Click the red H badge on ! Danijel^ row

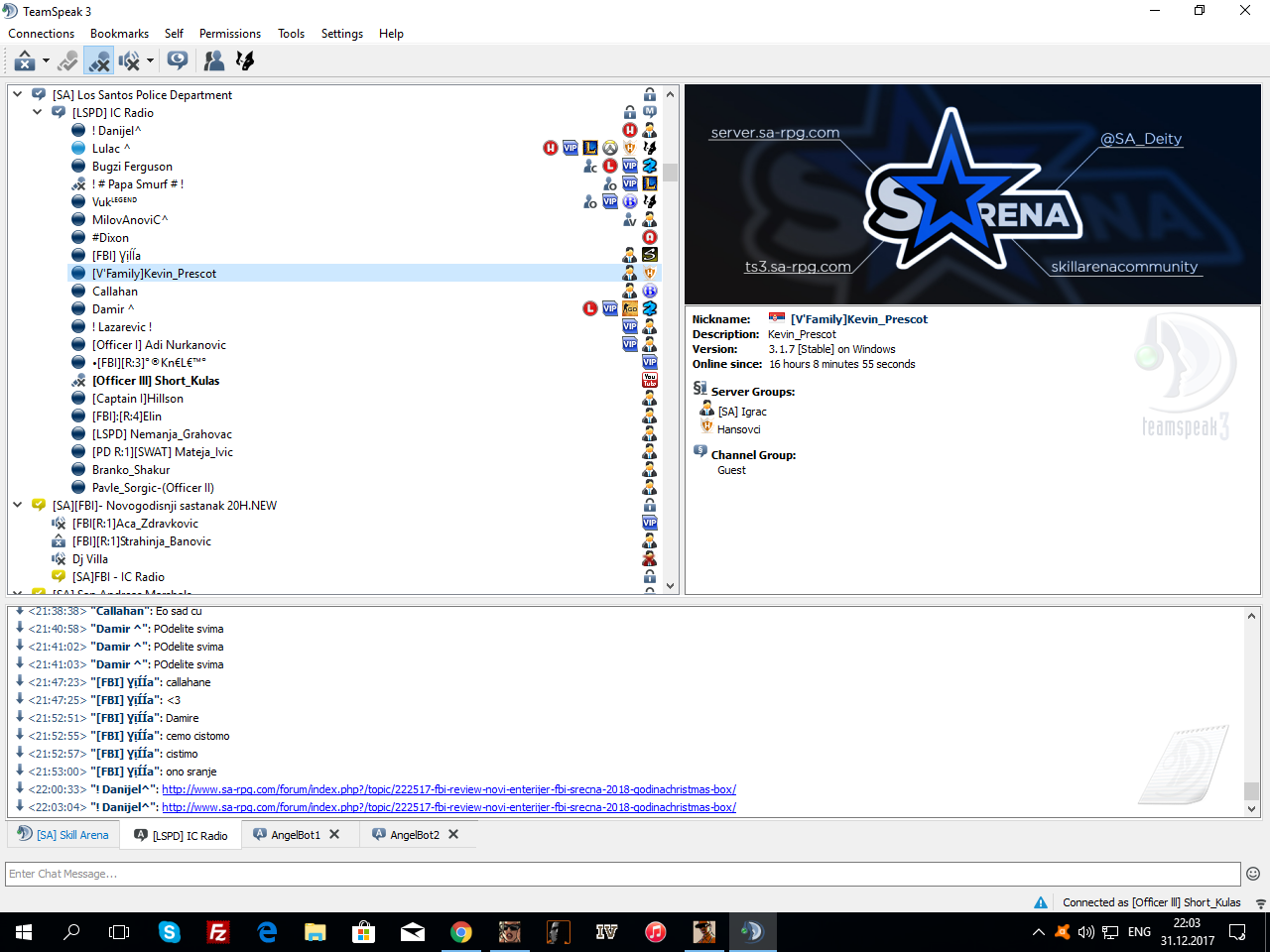(x=630, y=131)
